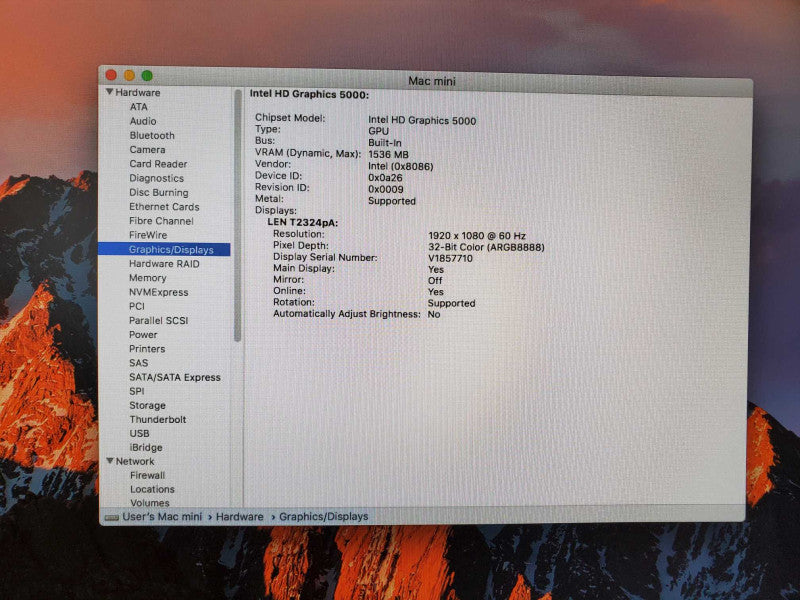The image size is (800, 600).
Task: Click the Device ID value 0x0a26
Action: (385, 178)
